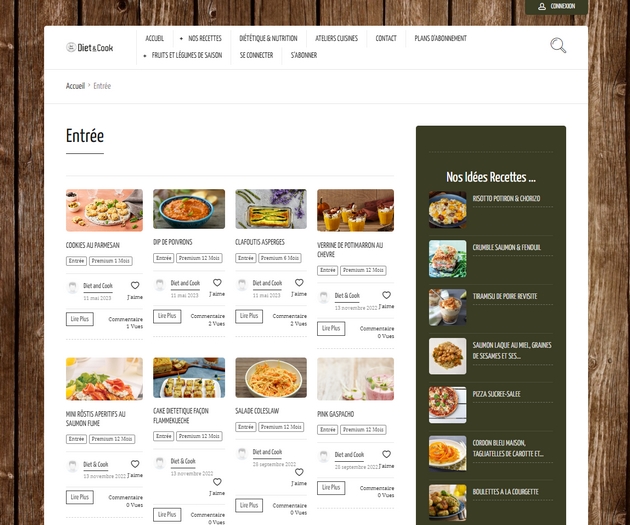Open Ateliers Cuisines menu item
Image resolution: width=630 pixels, height=525 pixels.
(336, 38)
